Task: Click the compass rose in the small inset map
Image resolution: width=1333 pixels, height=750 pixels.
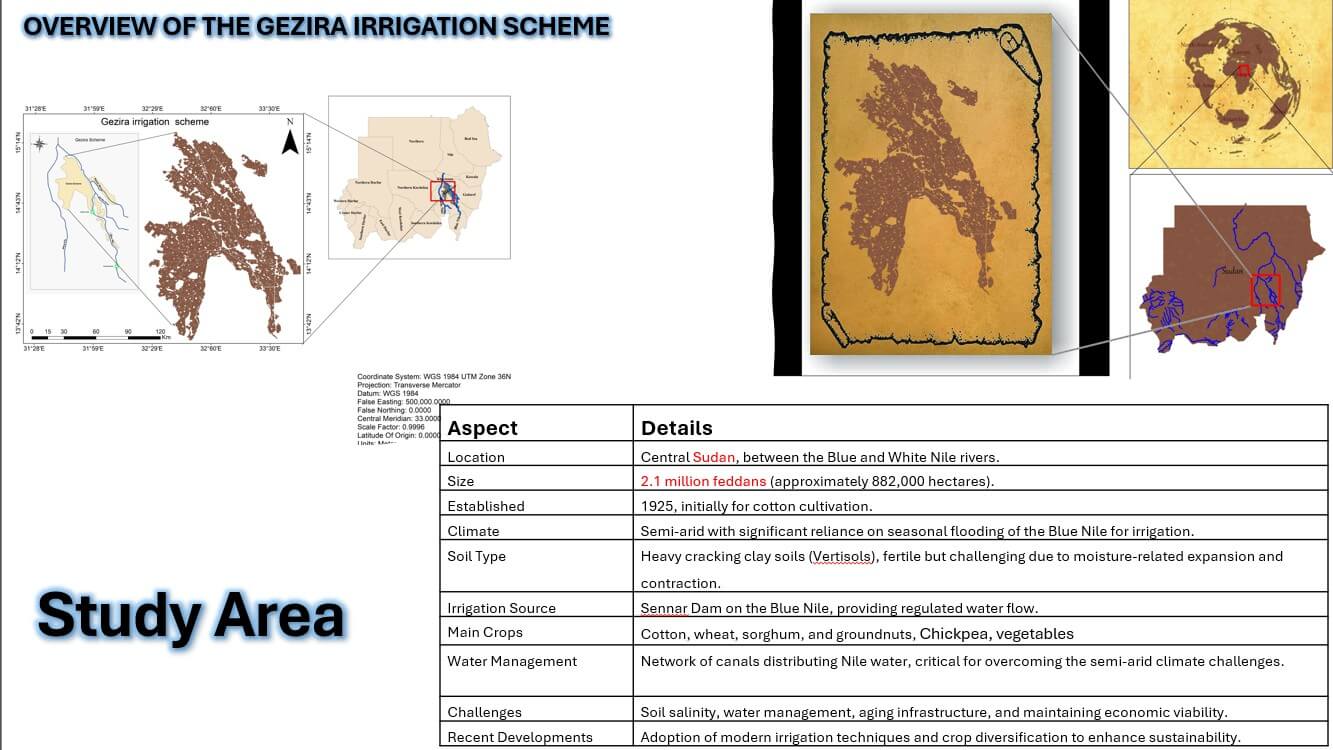Action: click(x=39, y=144)
